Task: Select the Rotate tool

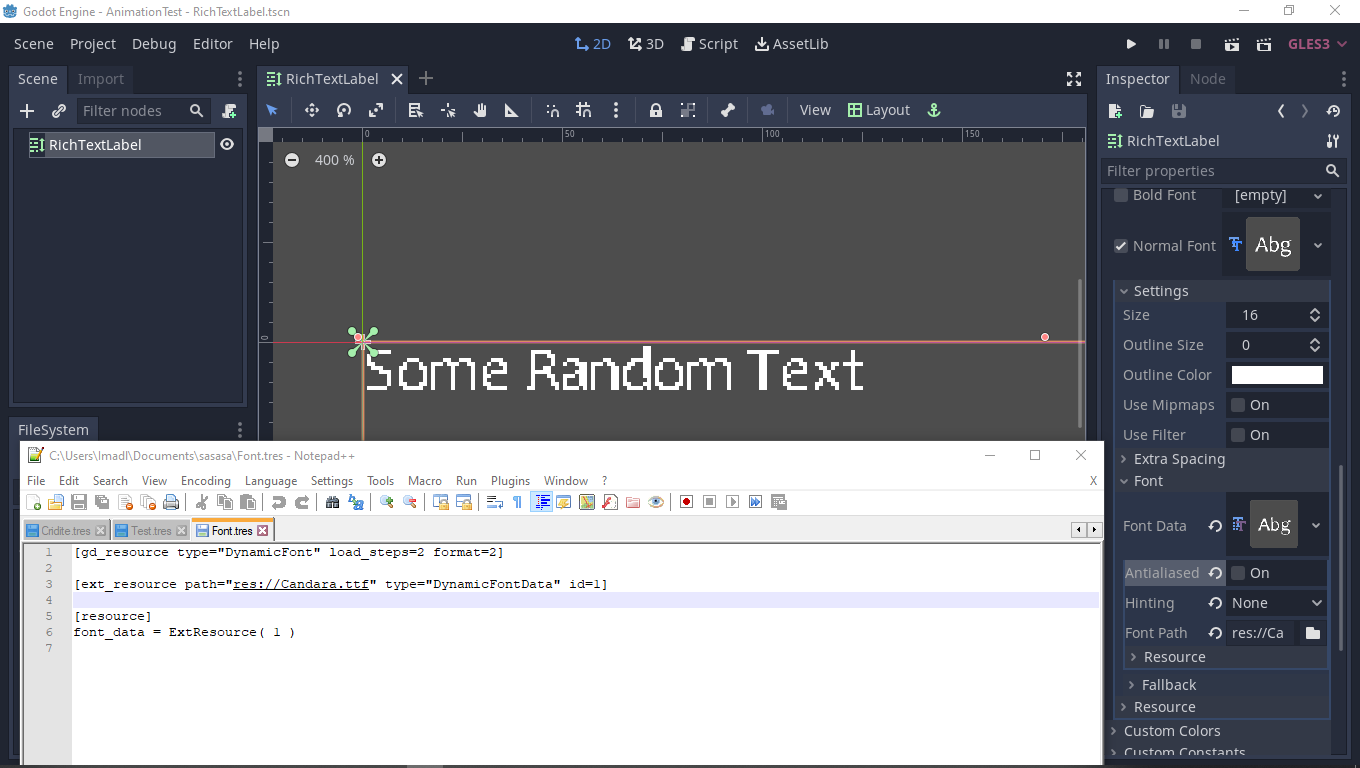Action: [342, 110]
